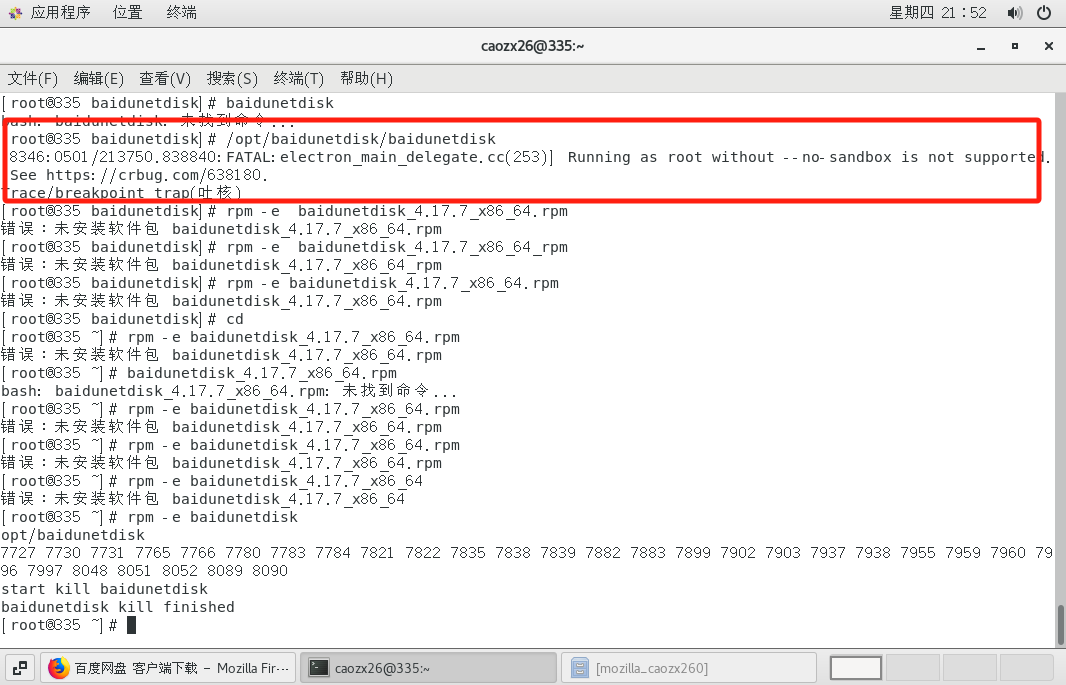Image resolution: width=1066 pixels, height=685 pixels.
Task: Open the 编辑(E) menu
Action: [99, 79]
